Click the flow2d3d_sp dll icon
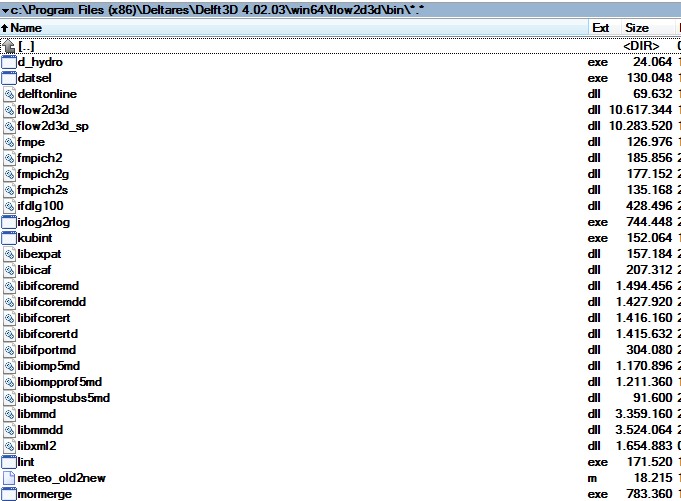Image resolution: width=681 pixels, height=501 pixels. 9,126
